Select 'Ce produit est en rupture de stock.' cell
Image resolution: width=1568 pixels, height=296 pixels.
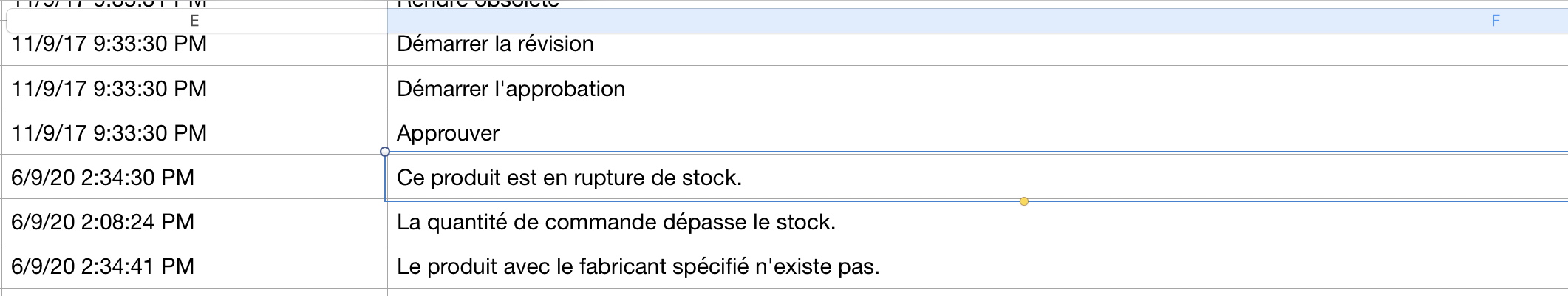pos(978,177)
